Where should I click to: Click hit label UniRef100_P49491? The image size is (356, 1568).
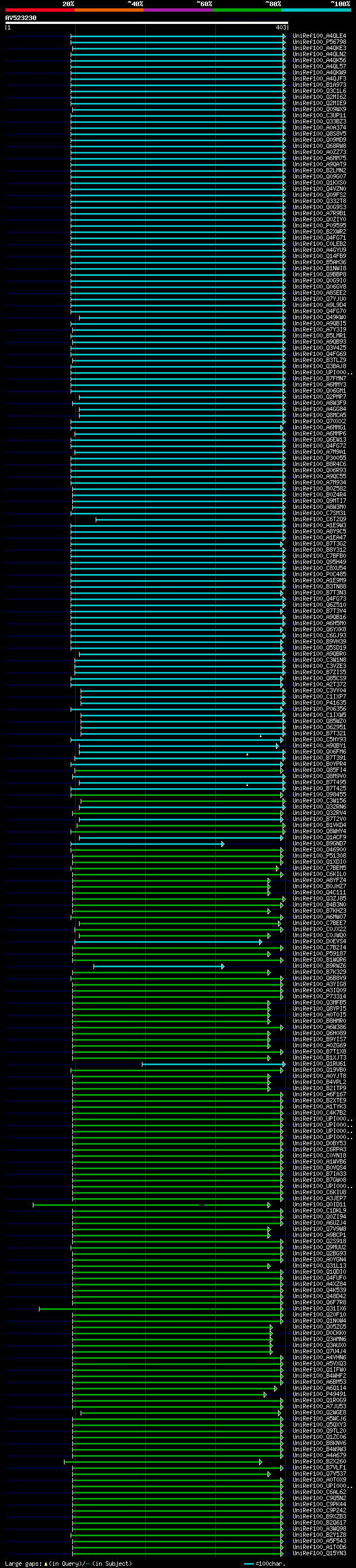point(319,1394)
